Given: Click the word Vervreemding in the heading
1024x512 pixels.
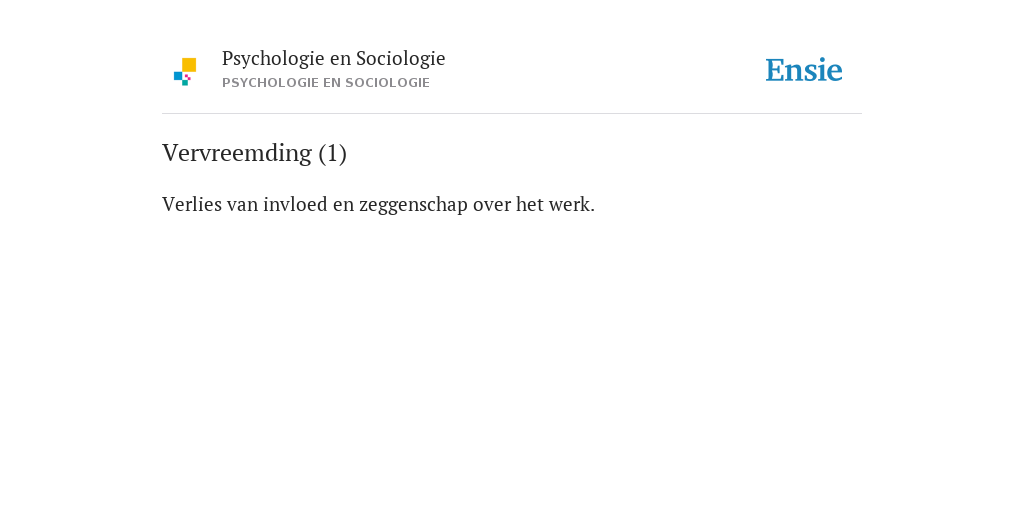Looking at the screenshot, I should pos(237,153).
